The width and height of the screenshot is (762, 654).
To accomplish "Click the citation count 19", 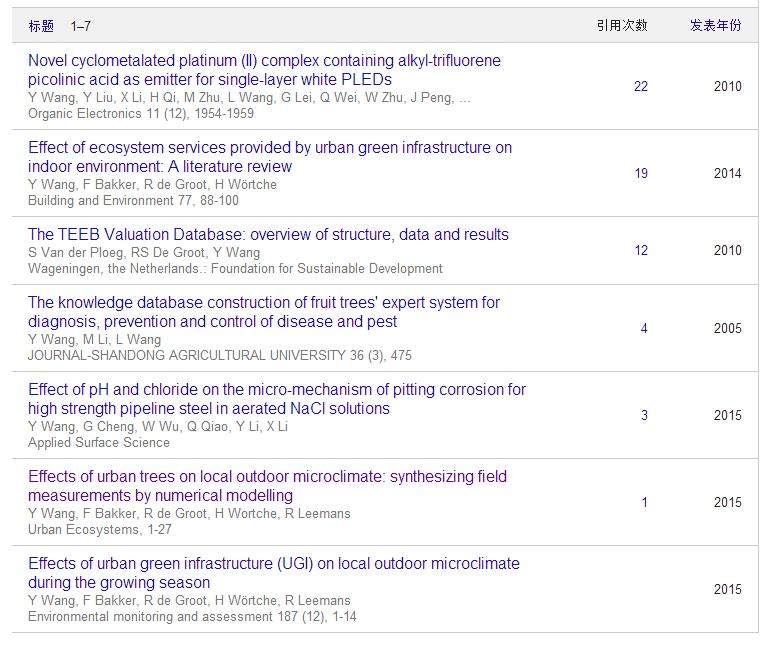I will pos(641,174).
